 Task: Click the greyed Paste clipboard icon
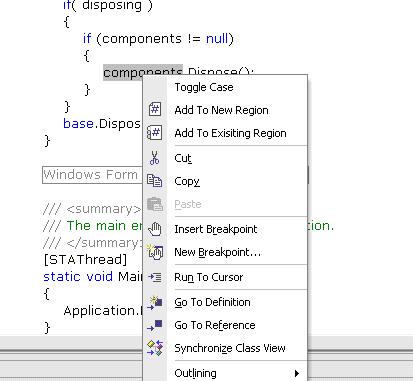pos(155,204)
